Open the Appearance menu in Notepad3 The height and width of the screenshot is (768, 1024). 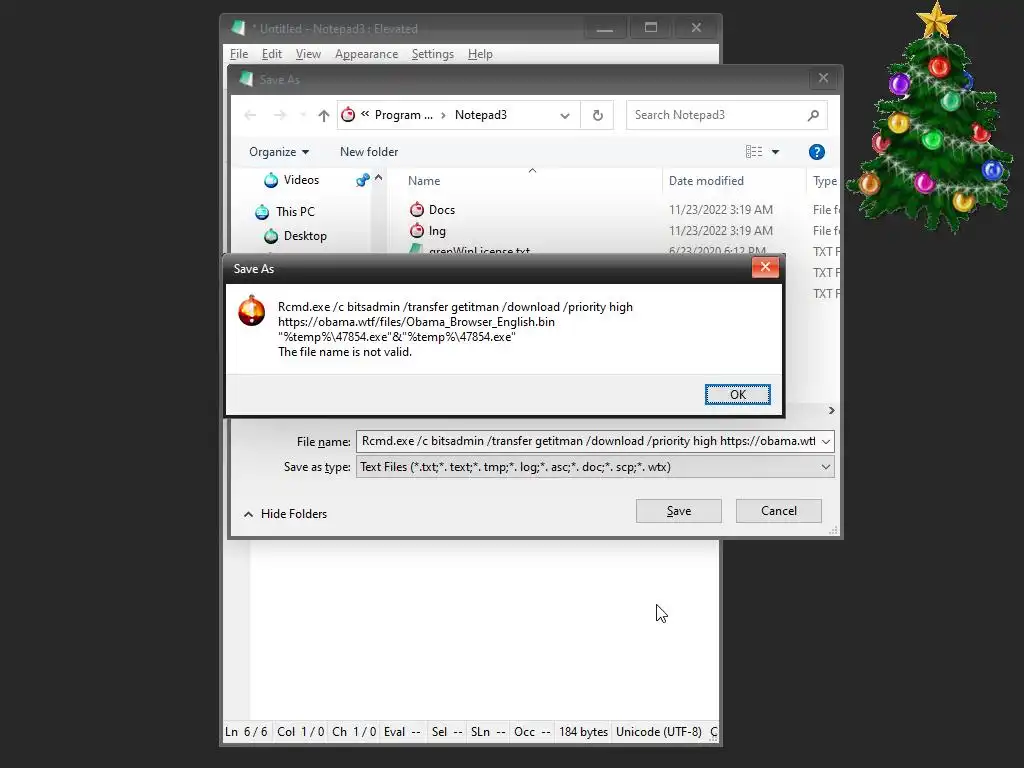click(x=366, y=54)
